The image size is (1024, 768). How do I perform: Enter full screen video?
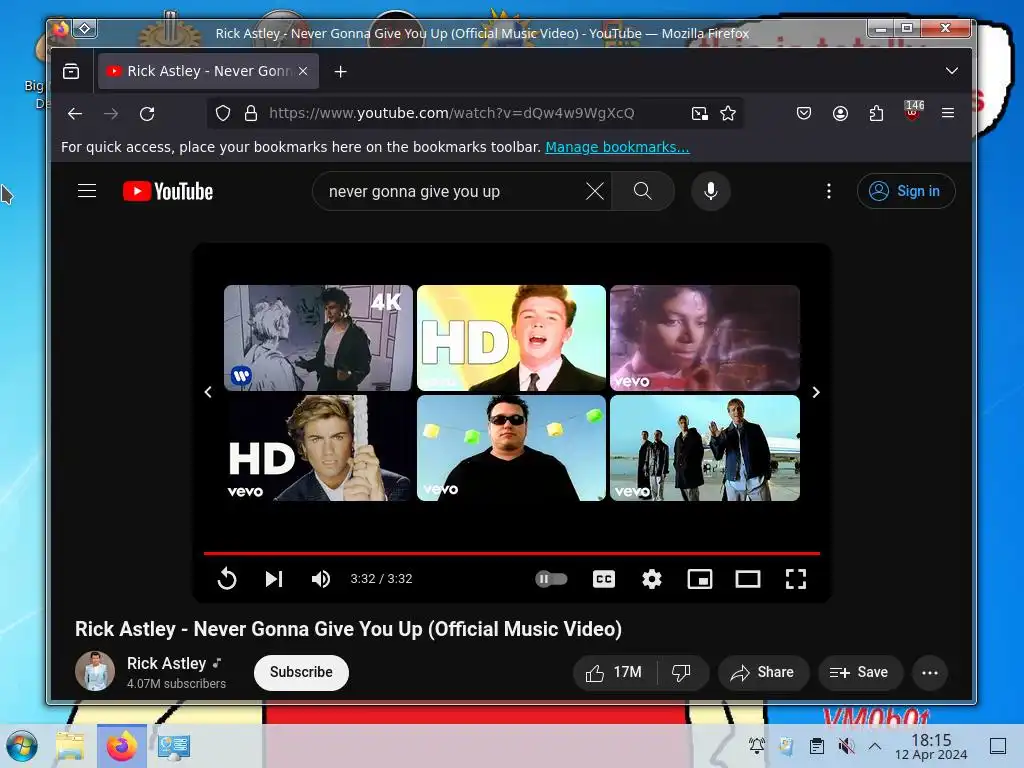click(795, 579)
